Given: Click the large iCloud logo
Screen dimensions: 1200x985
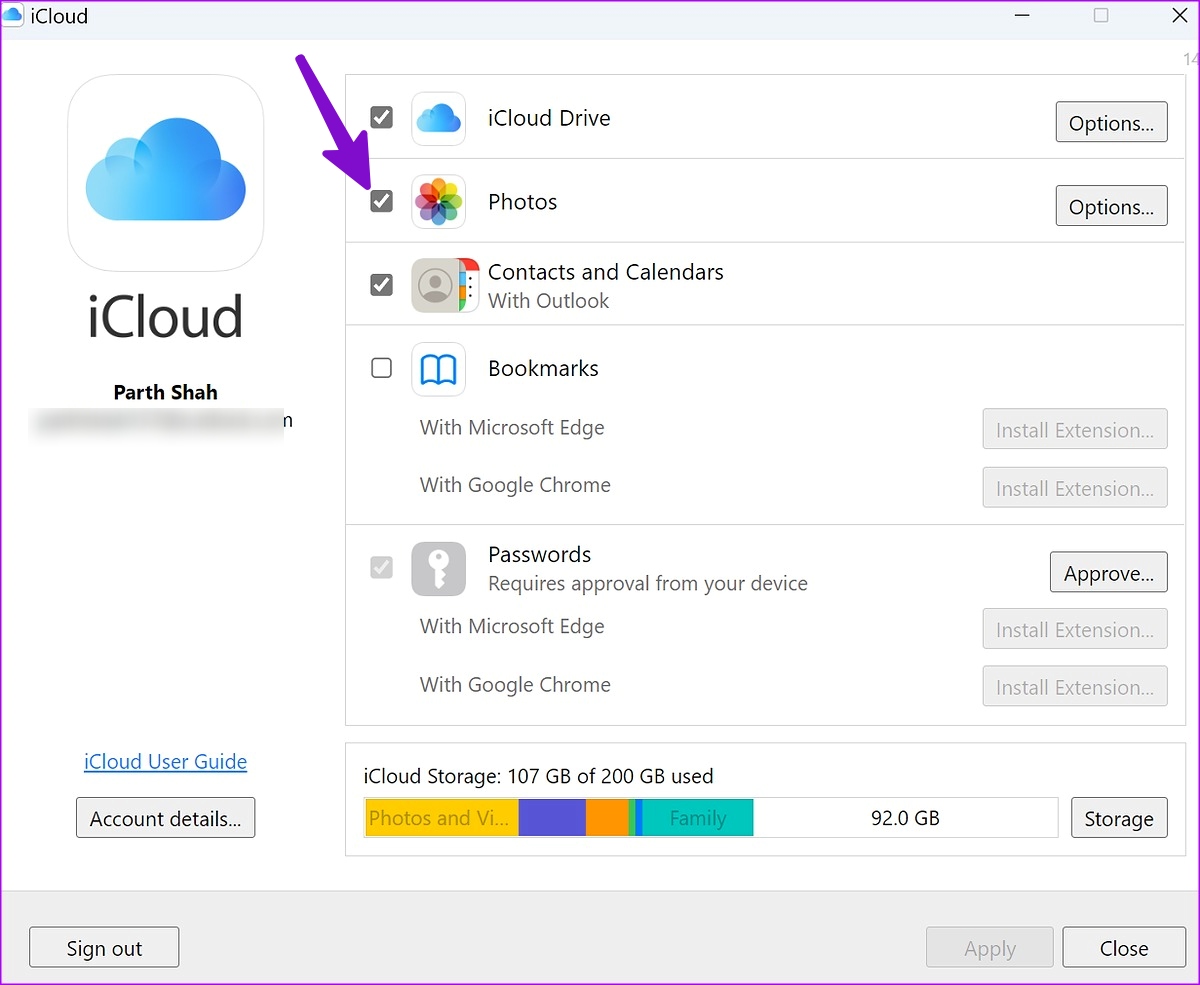Looking at the screenshot, I should 166,172.
